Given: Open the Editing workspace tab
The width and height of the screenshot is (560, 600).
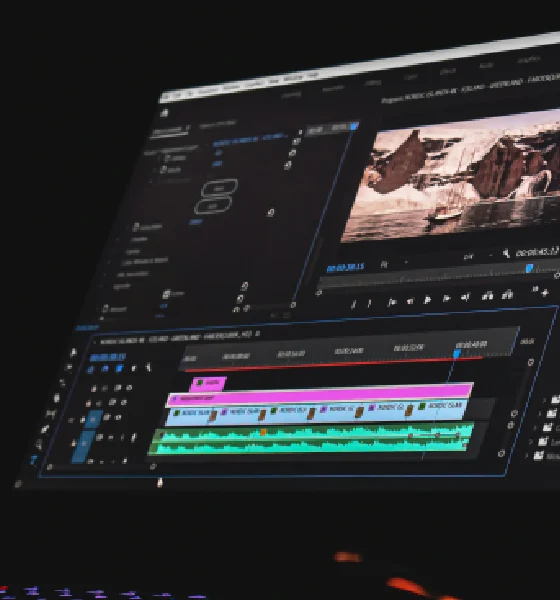Looking at the screenshot, I should coord(372,82).
